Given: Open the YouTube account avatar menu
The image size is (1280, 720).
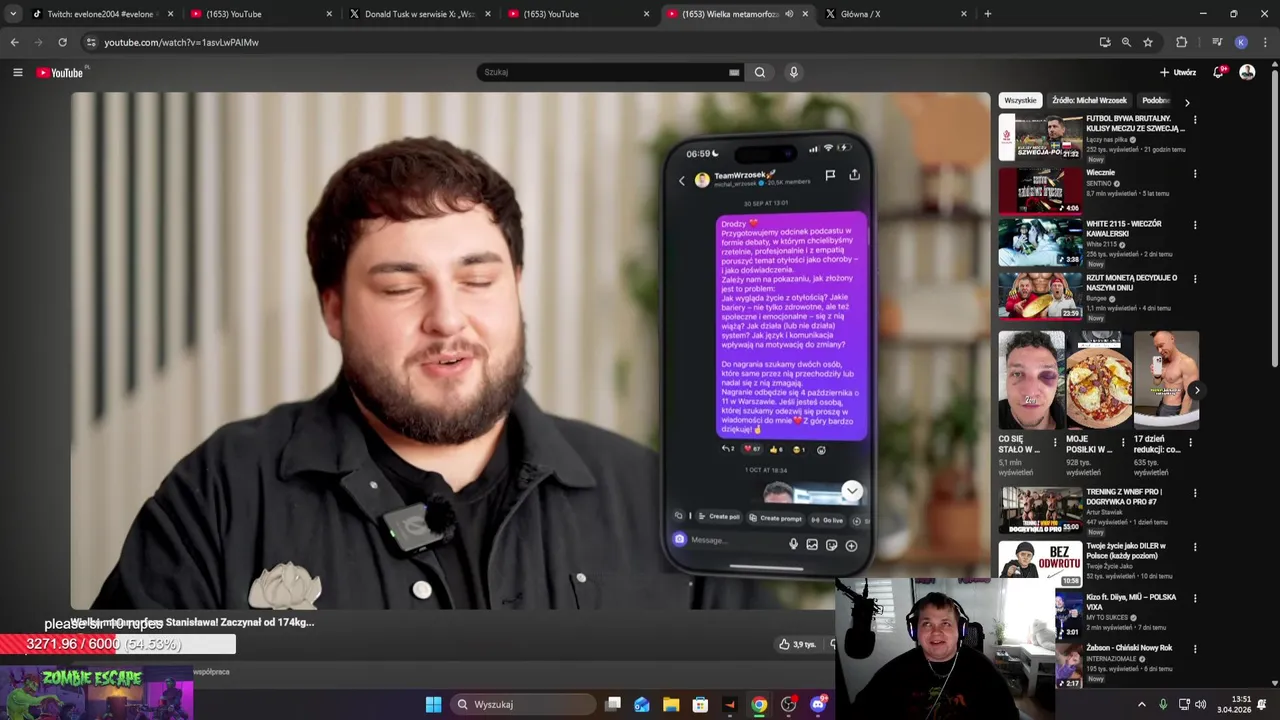Looking at the screenshot, I should point(1247,72).
